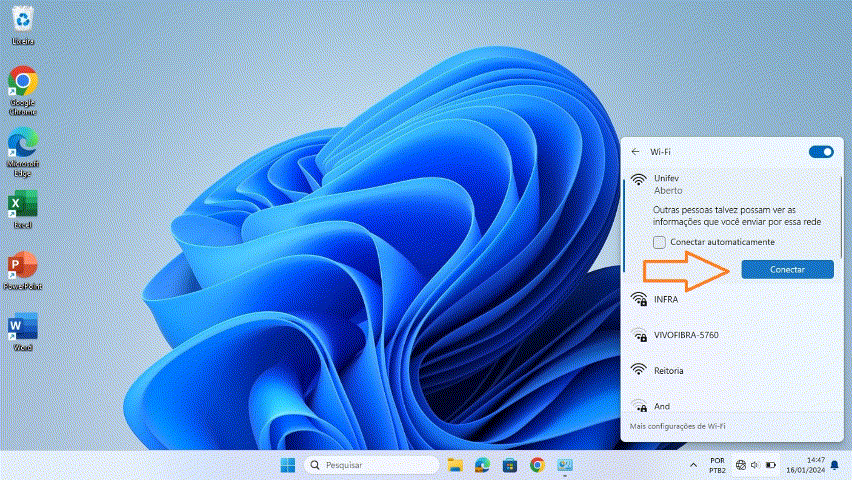
Task: Select the Unifev open network
Action: pos(732,184)
